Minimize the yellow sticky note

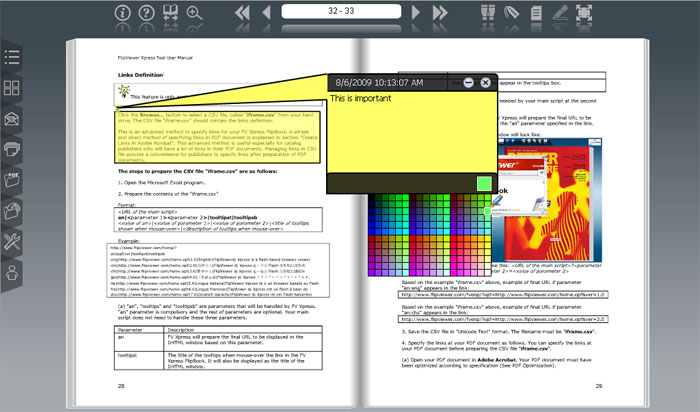467,82
